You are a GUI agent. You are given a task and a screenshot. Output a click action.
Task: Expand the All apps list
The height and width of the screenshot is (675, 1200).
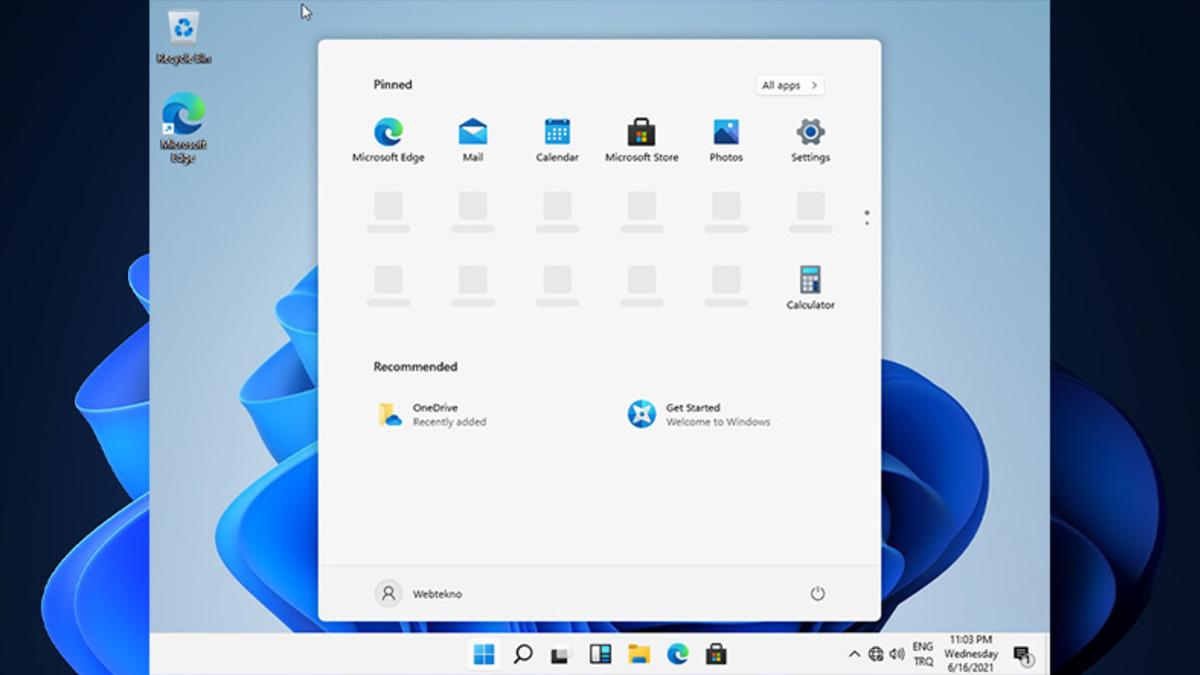[789, 86]
